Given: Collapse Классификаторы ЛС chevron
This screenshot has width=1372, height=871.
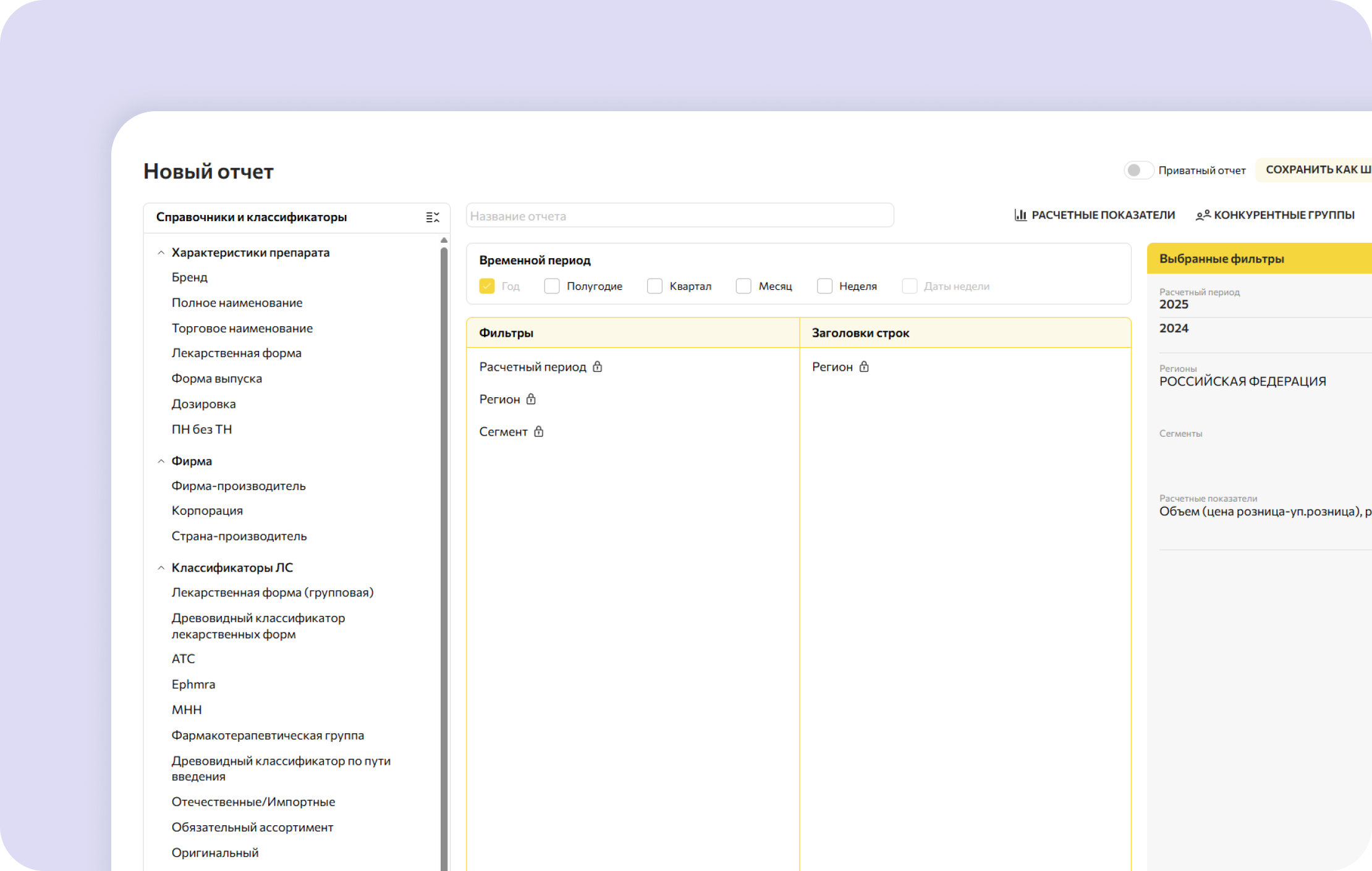Looking at the screenshot, I should [x=161, y=568].
